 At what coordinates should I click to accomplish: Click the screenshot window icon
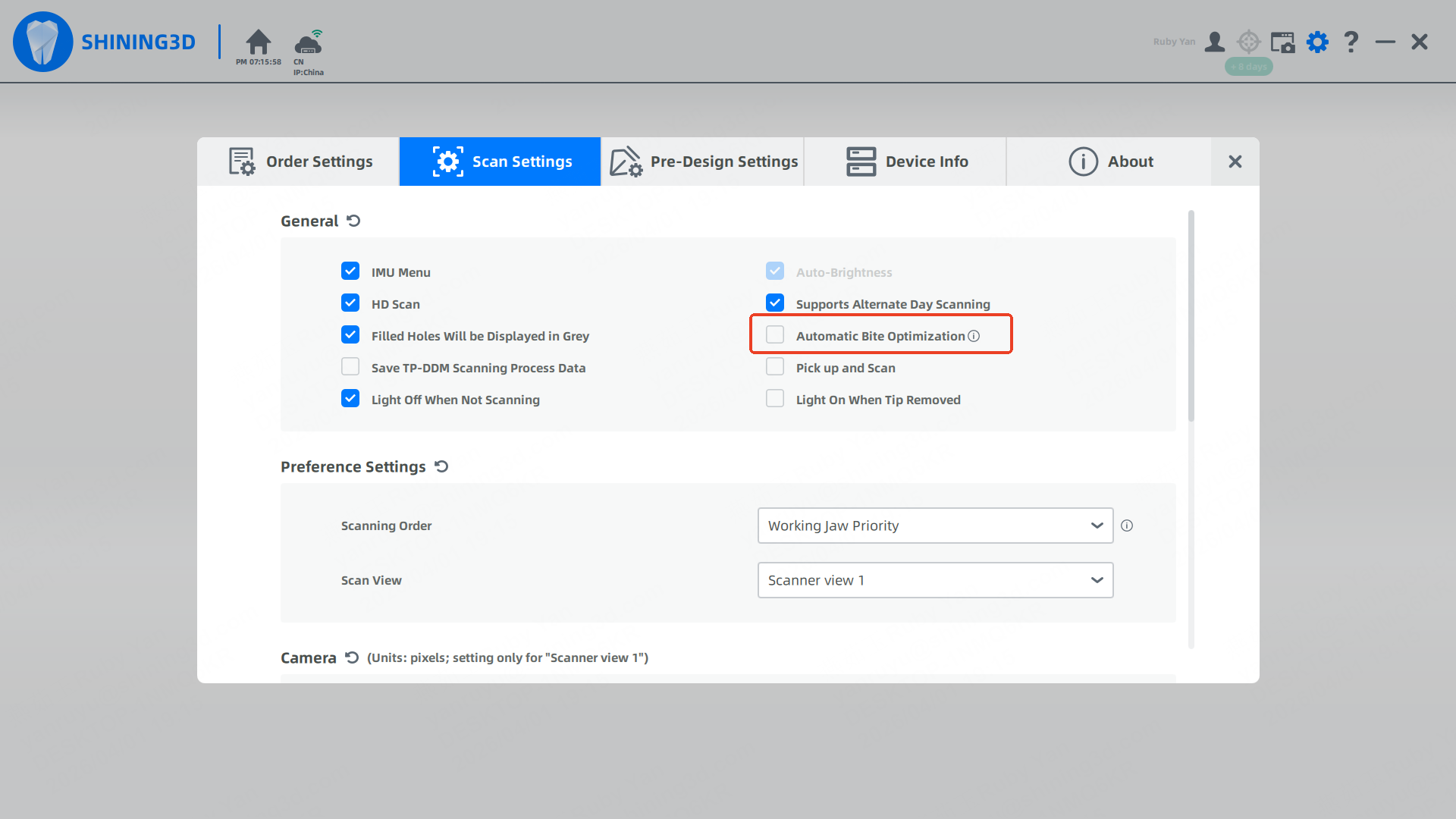tap(1282, 42)
